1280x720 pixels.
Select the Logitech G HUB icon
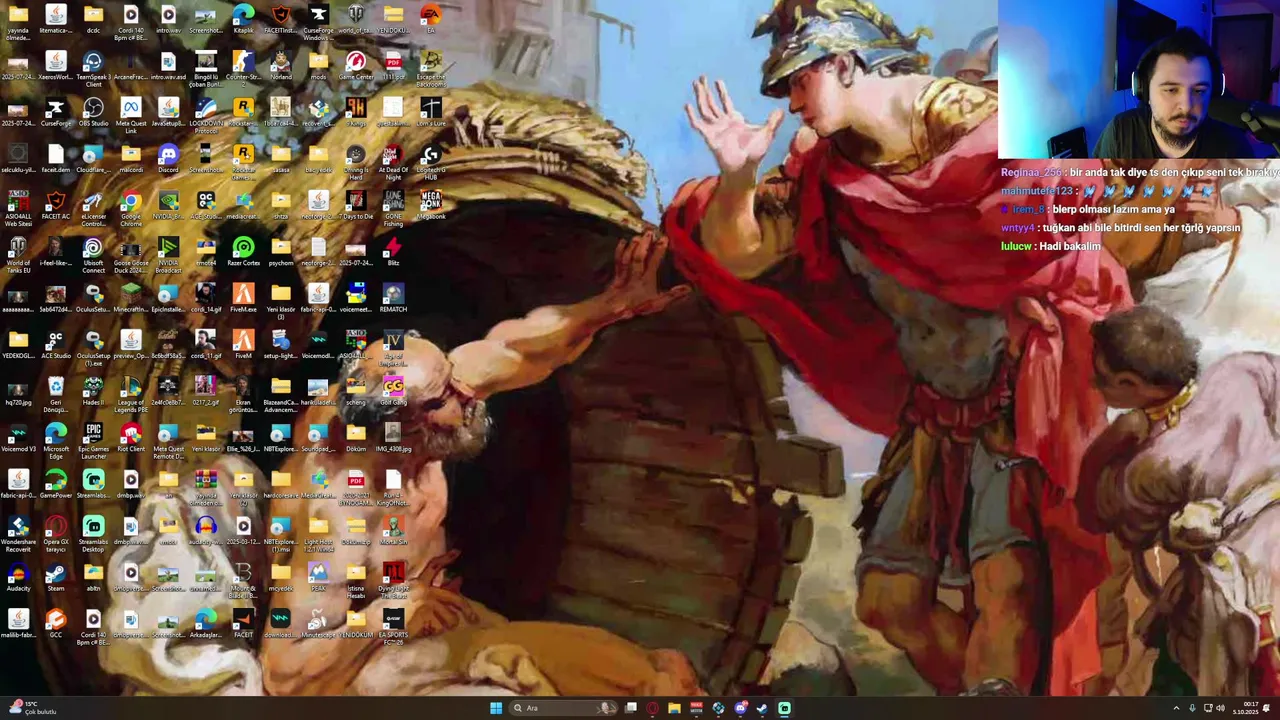click(430, 162)
